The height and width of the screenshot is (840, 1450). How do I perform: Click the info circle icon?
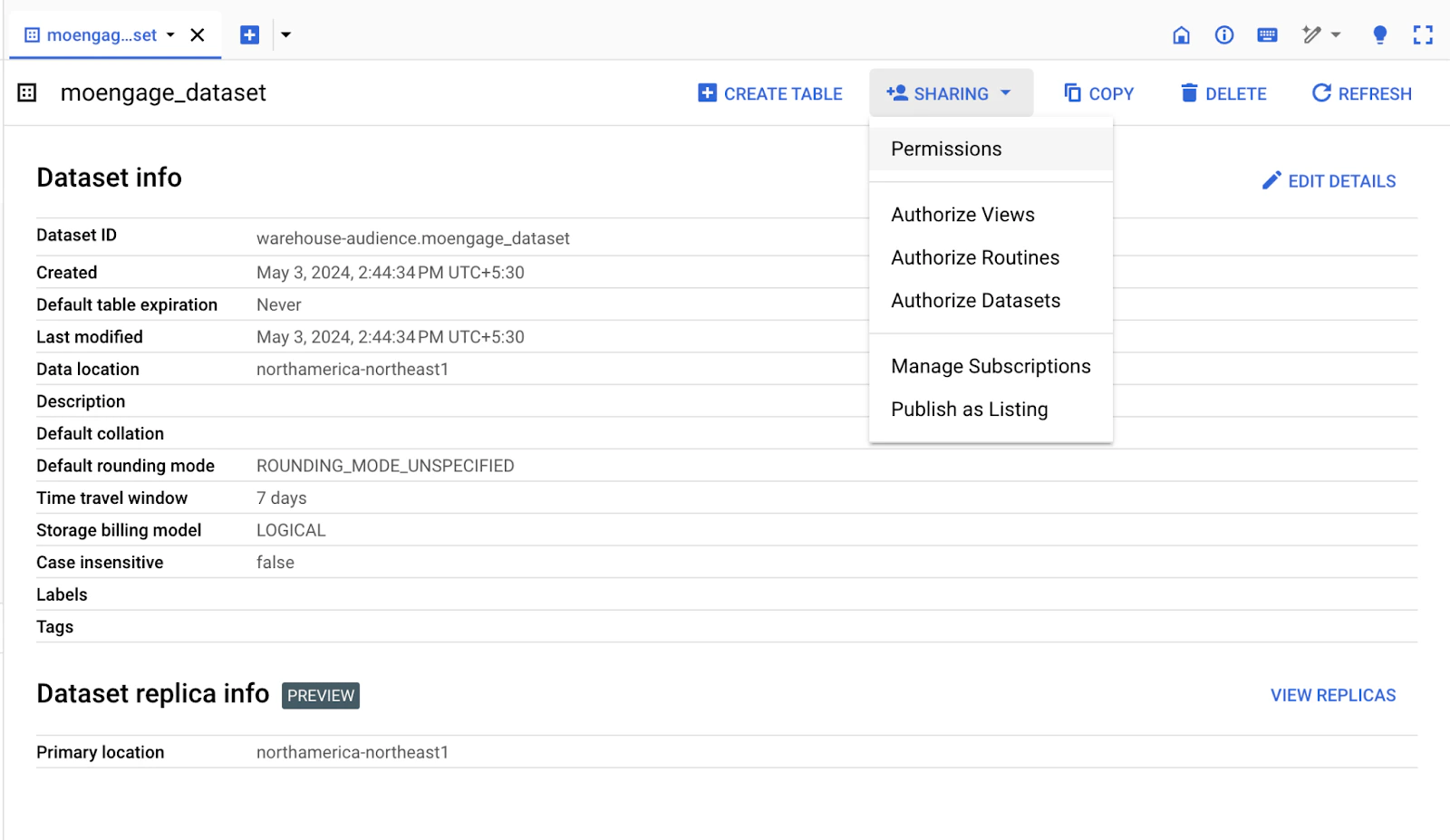[1224, 34]
